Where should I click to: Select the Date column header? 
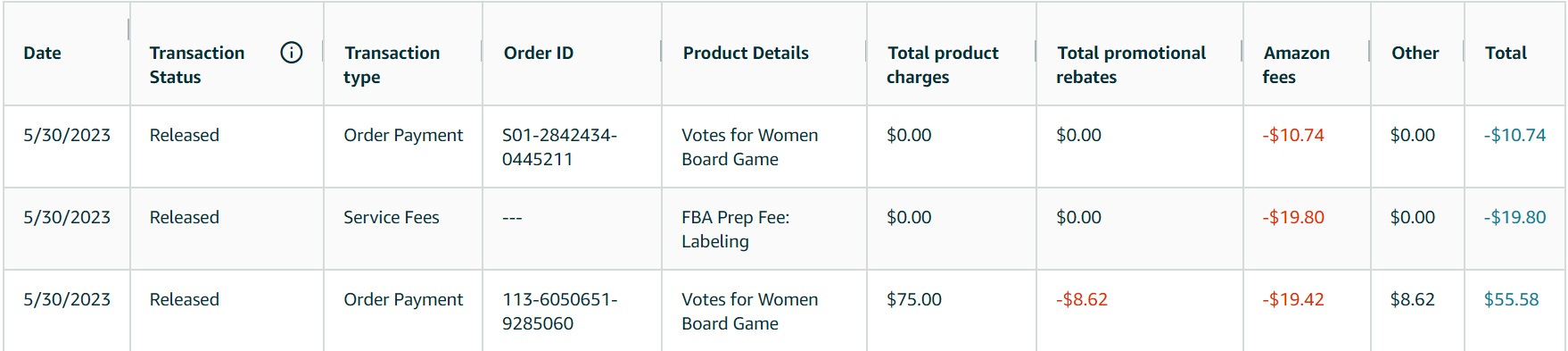click(x=42, y=53)
